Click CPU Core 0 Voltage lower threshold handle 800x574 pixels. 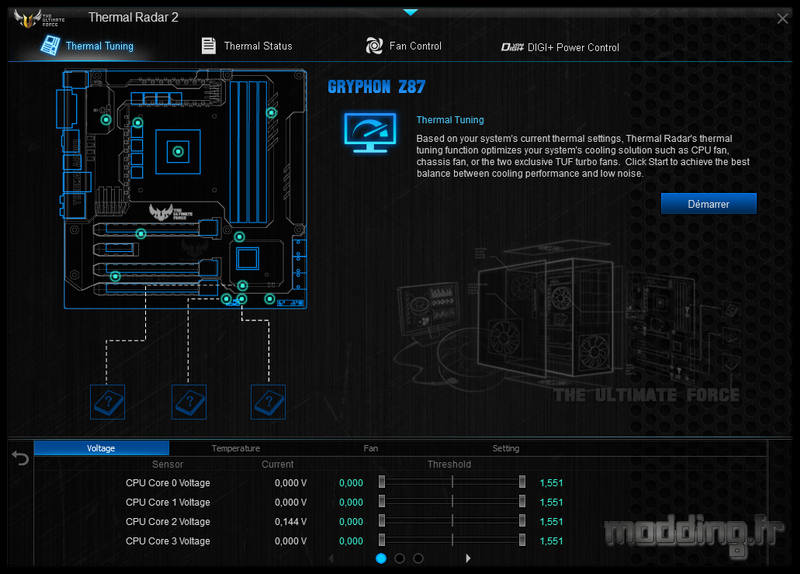[x=382, y=482]
